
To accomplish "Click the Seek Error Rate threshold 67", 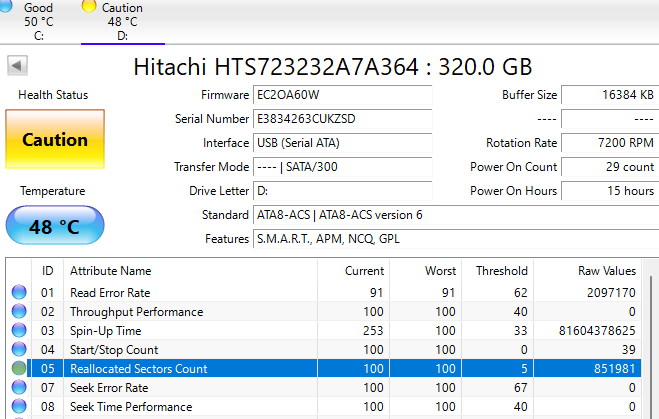I will [x=520, y=387].
